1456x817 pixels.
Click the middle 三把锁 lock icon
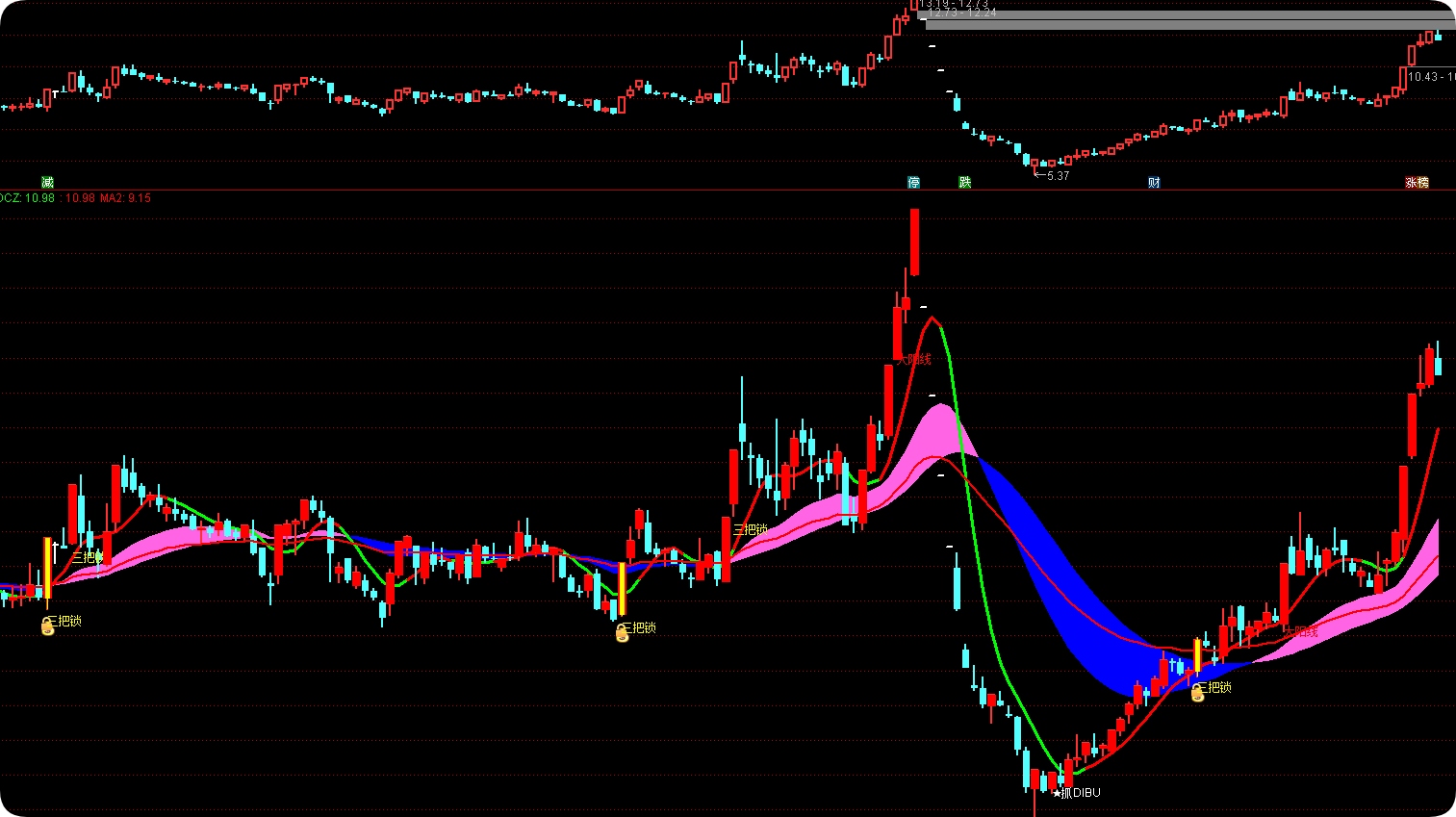(x=622, y=633)
